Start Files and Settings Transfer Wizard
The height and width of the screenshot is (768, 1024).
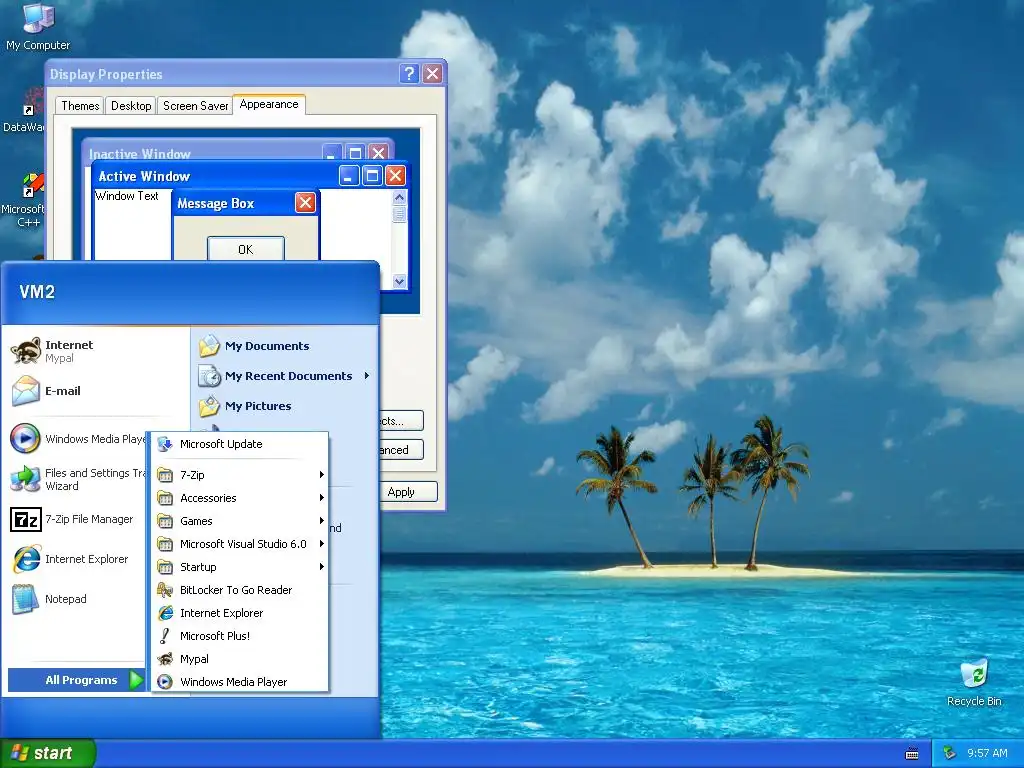click(x=77, y=479)
